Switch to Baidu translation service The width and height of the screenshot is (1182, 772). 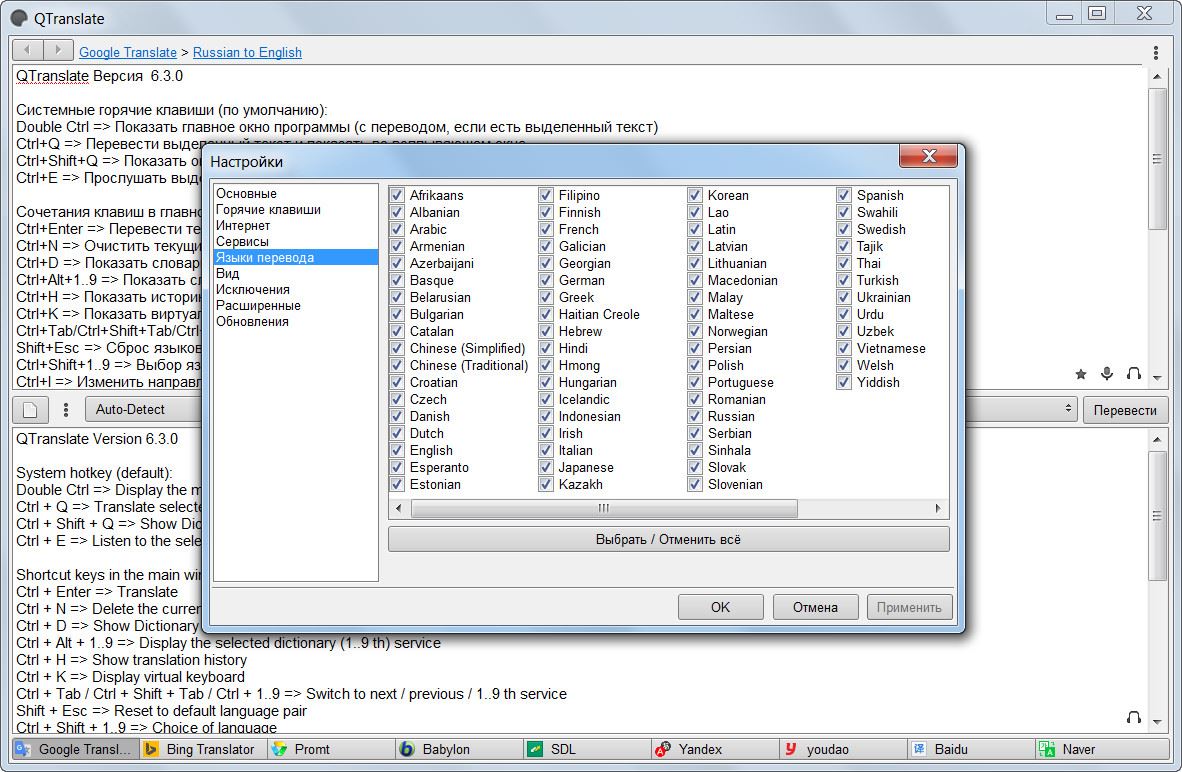(x=972, y=749)
